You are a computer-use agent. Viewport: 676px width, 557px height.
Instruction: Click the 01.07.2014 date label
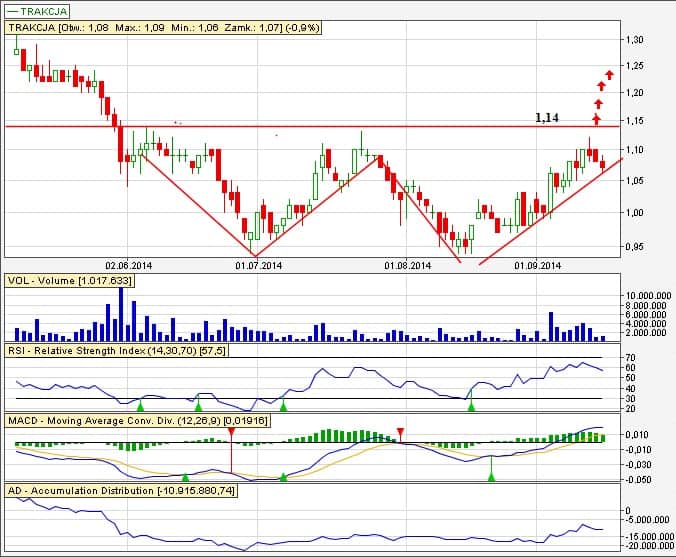pyautogui.click(x=258, y=265)
